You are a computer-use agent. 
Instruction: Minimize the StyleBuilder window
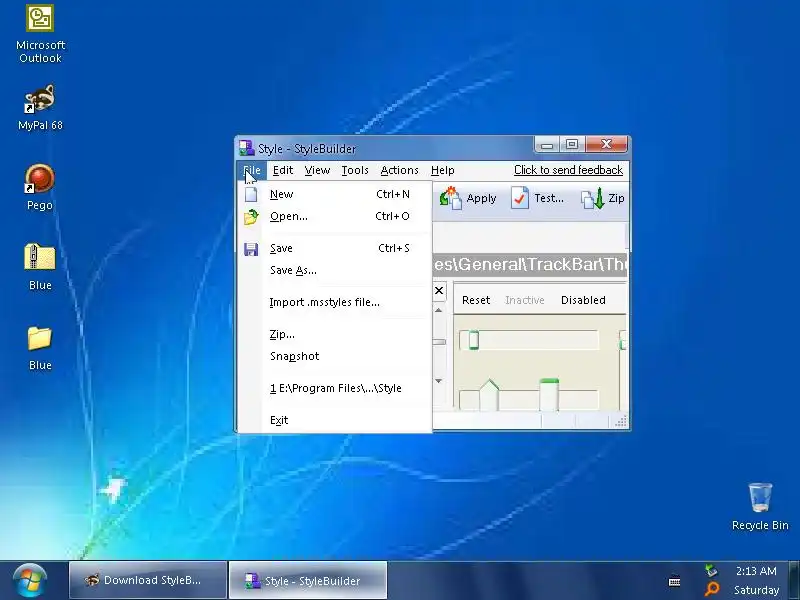coord(547,144)
